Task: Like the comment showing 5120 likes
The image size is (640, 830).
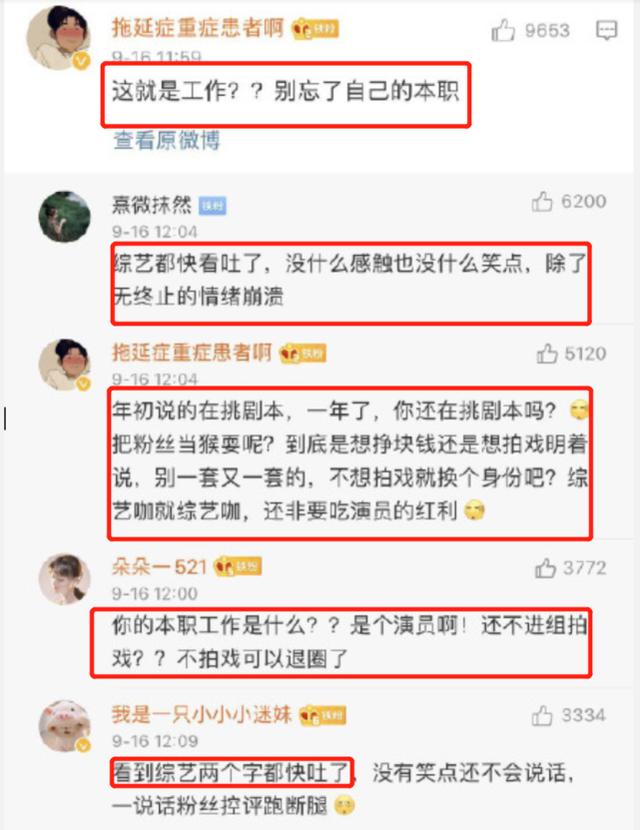Action: click(x=547, y=354)
